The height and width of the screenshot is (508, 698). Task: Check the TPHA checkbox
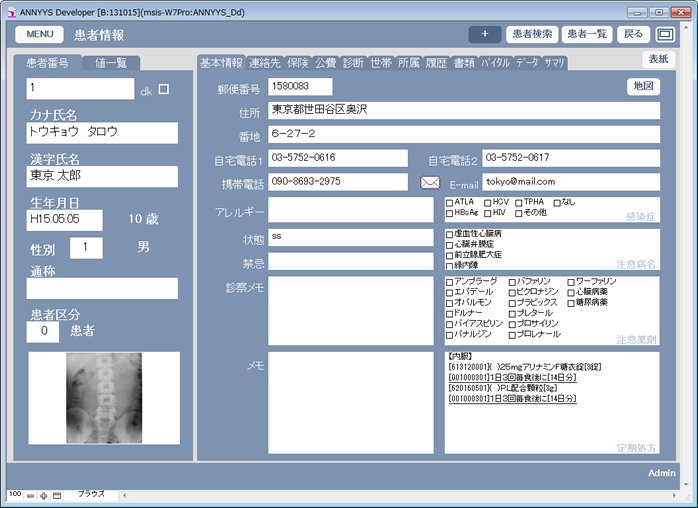(x=519, y=203)
